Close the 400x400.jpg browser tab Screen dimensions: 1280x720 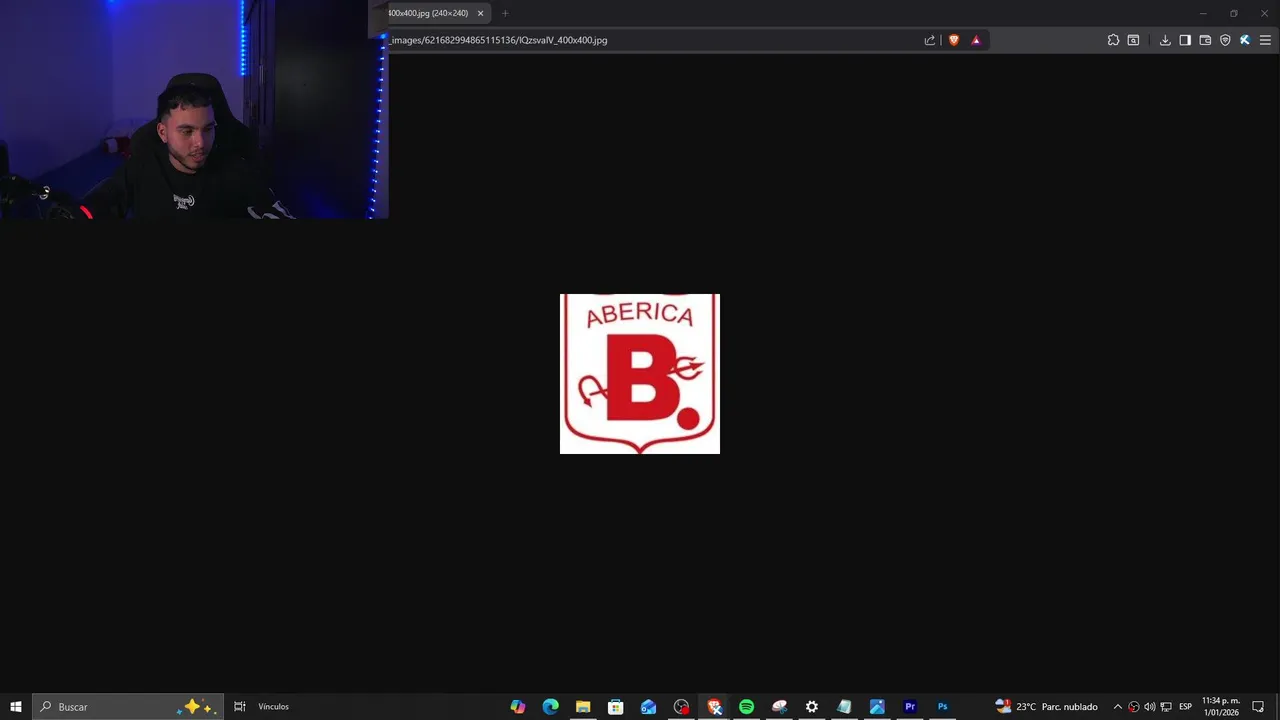click(x=480, y=13)
